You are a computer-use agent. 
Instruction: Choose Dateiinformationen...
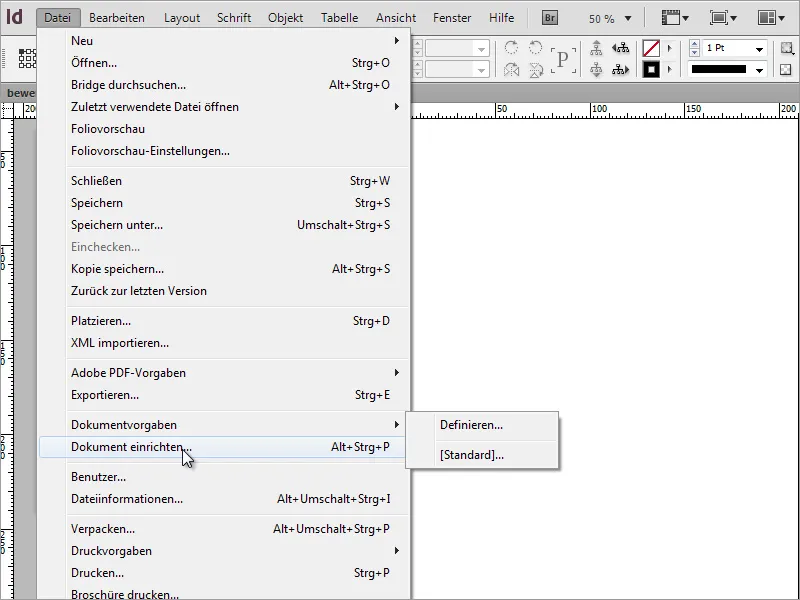(x=223, y=499)
